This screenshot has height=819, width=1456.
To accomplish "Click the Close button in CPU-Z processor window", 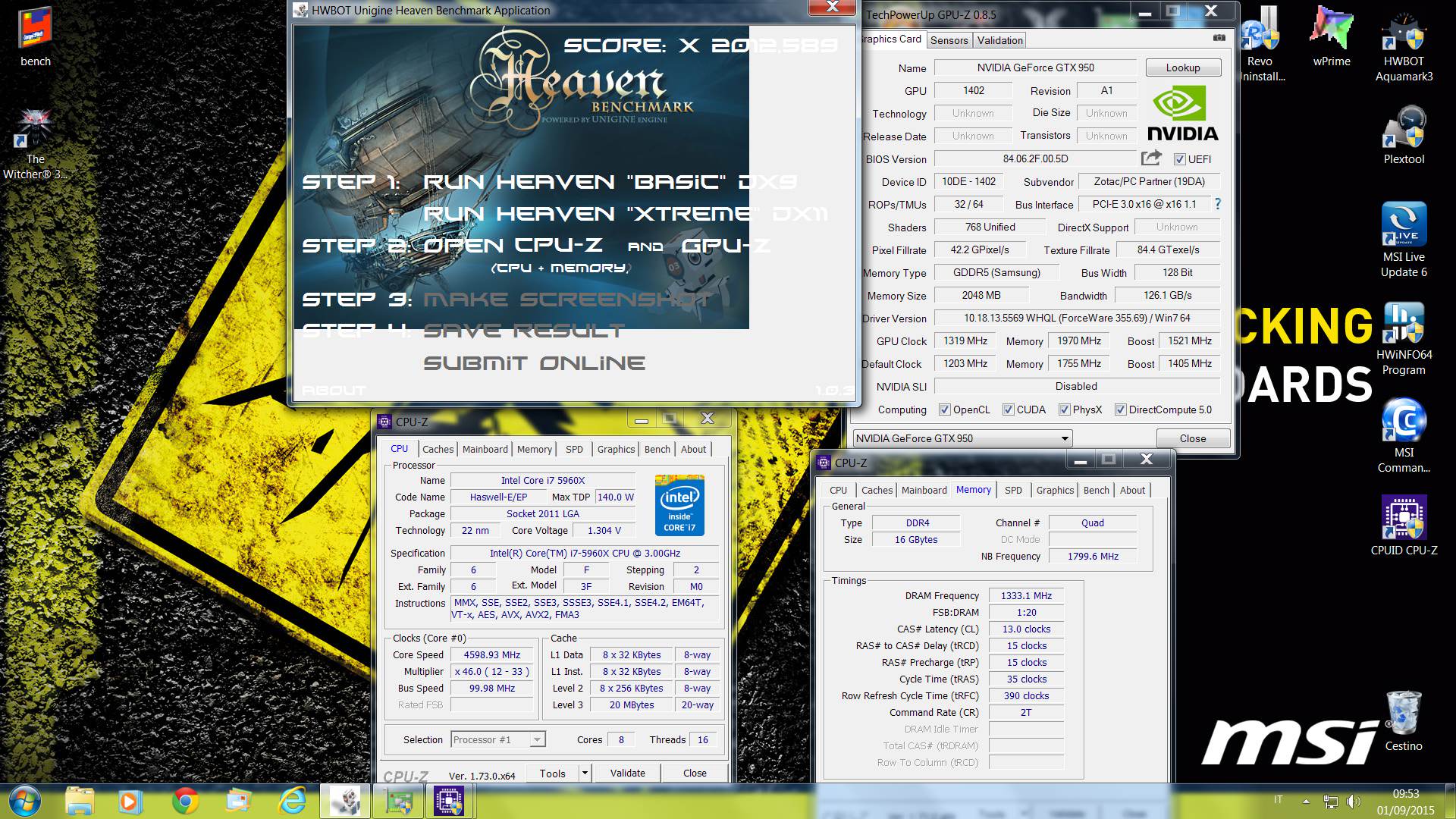I will pos(695,773).
